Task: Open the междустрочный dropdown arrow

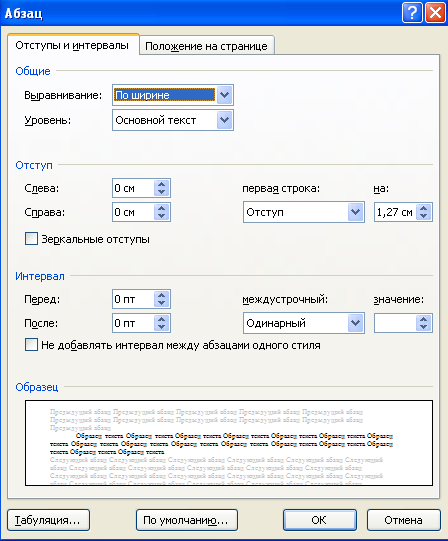Action: 356,323
